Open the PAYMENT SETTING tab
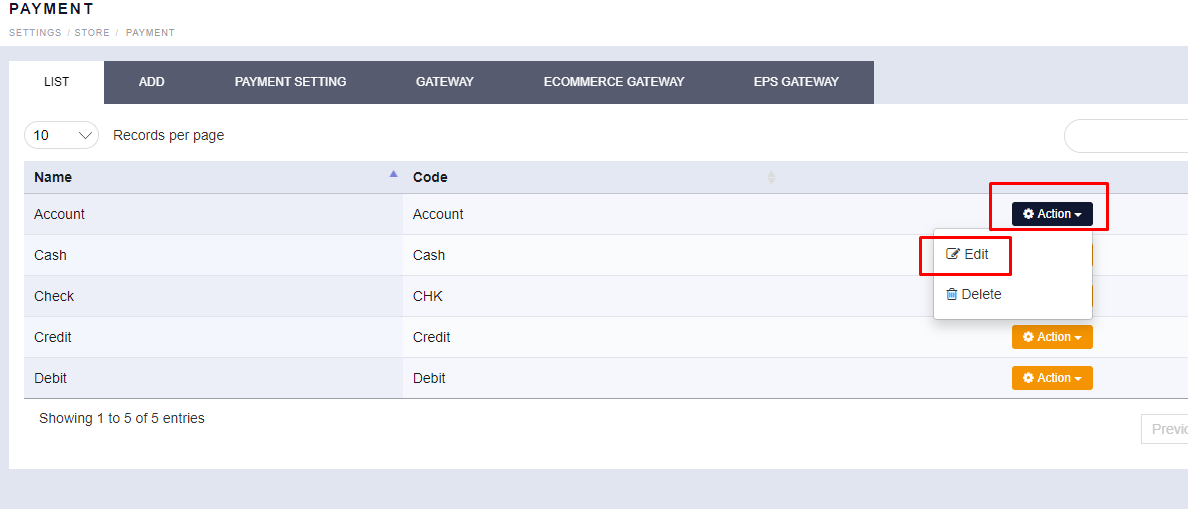 pos(290,82)
